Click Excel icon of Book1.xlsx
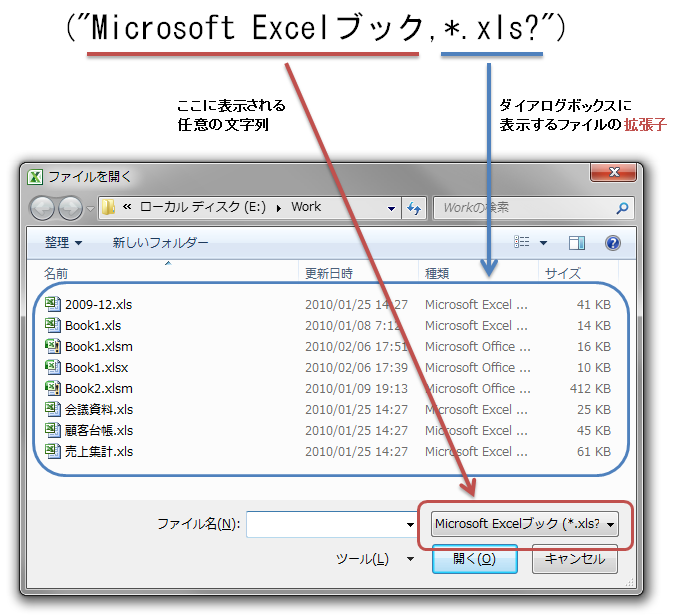 click(53, 367)
